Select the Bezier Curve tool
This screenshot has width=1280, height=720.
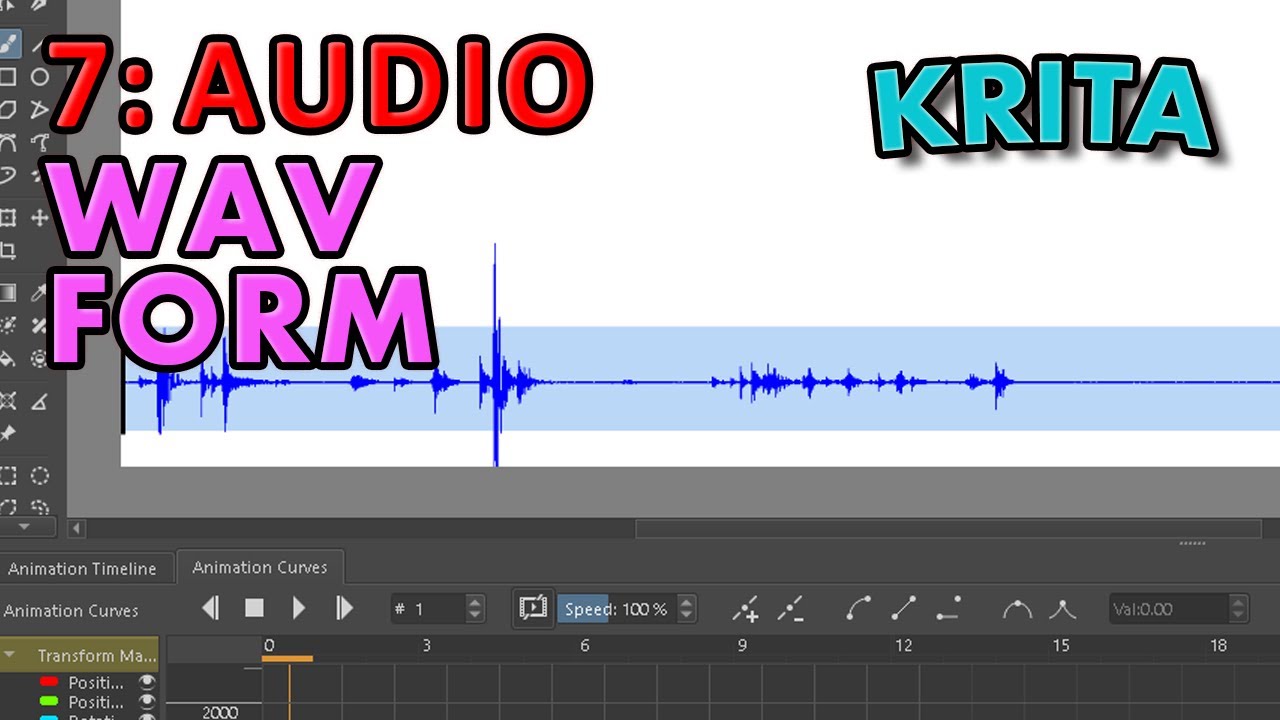(8, 142)
